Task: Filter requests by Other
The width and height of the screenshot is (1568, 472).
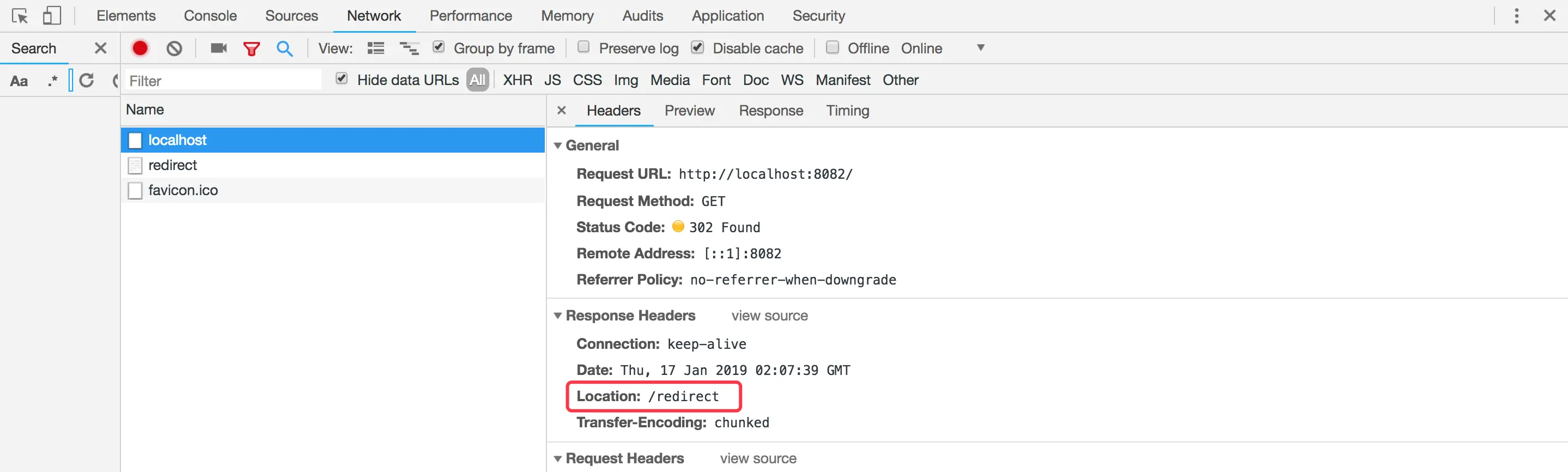Action: (x=900, y=80)
